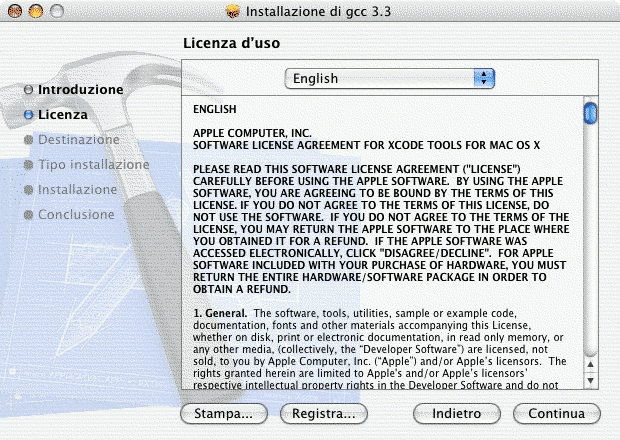Click 'SOFTWARE LICENSE AGREEMENT FOR XCODE TOOLS' line
Image resolution: width=620 pixels, height=440 pixels.
click(366, 145)
